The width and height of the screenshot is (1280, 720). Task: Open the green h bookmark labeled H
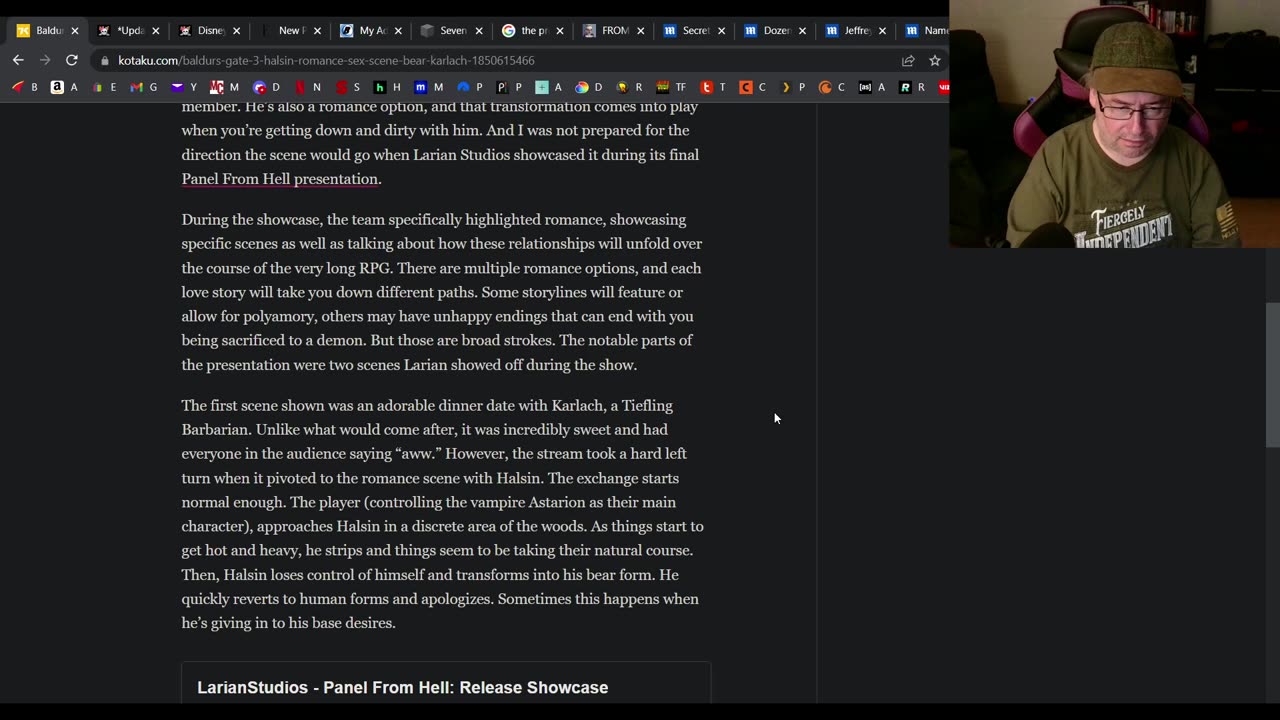tap(387, 87)
